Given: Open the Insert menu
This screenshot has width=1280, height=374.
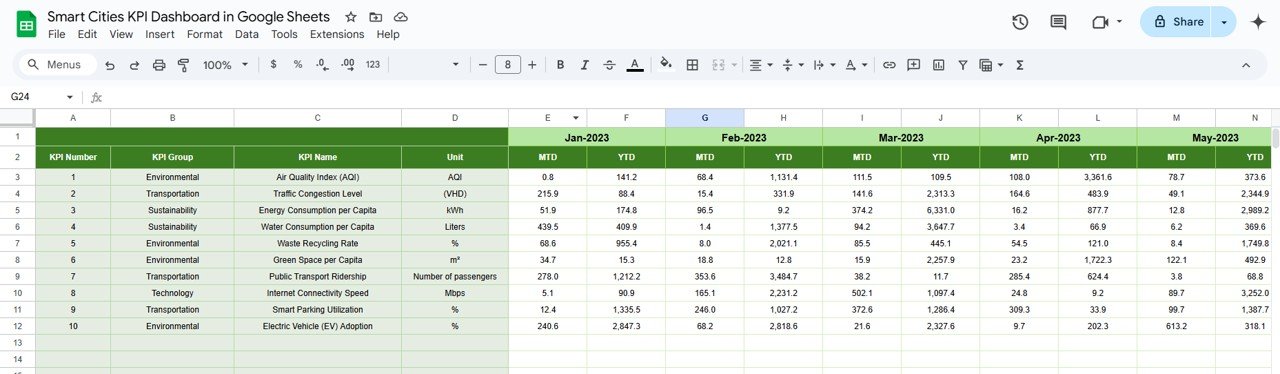Looking at the screenshot, I should [160, 34].
